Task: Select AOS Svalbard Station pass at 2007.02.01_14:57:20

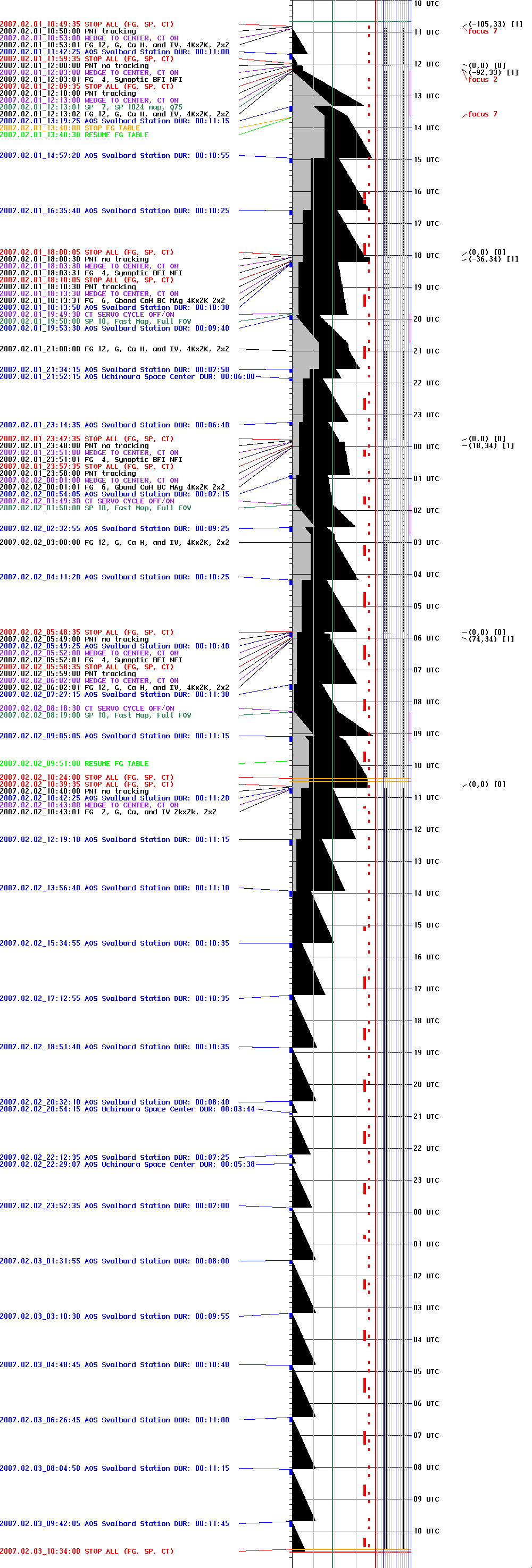Action: [114, 156]
